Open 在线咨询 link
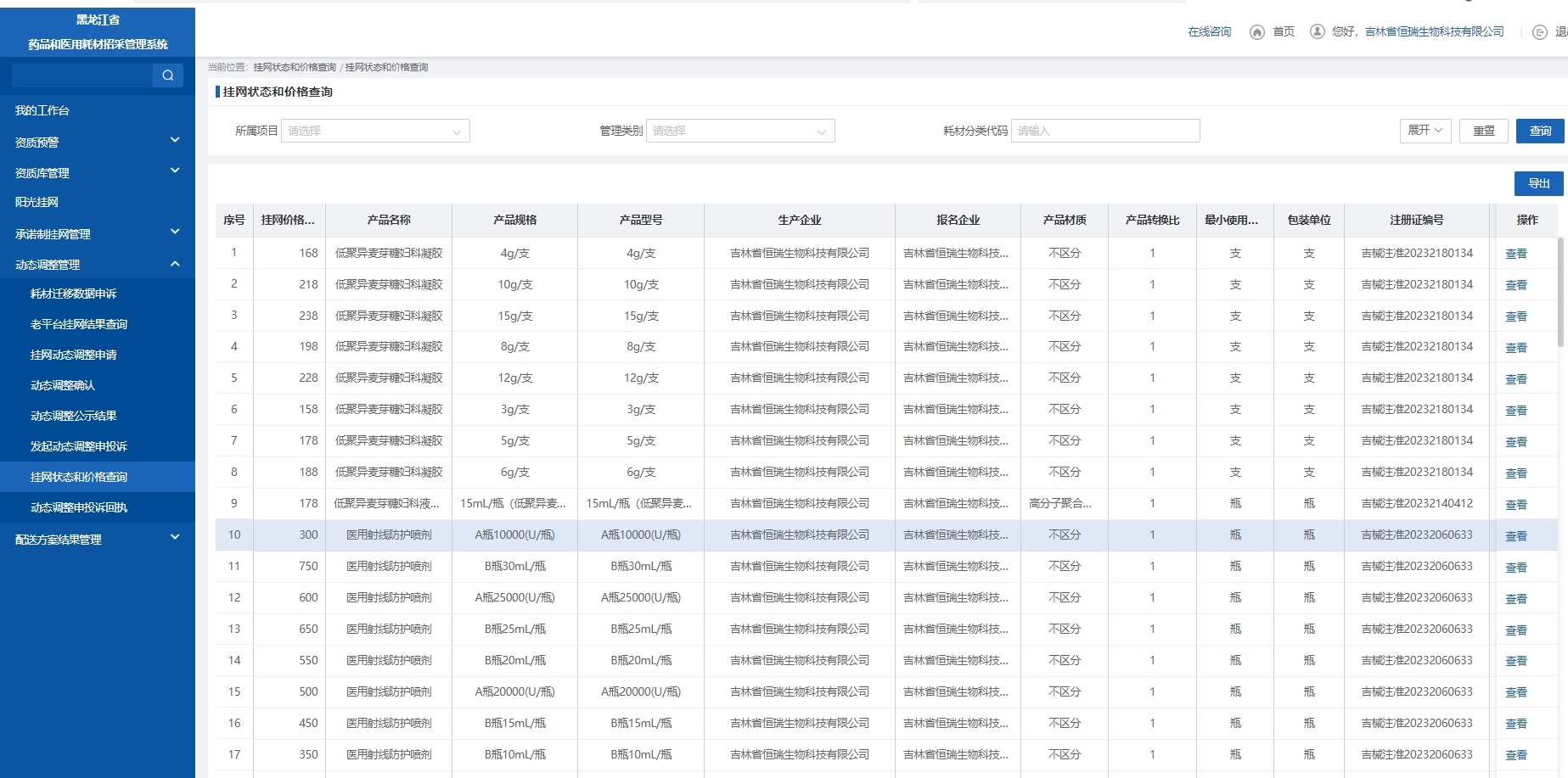The image size is (1568, 778). 1210,32
